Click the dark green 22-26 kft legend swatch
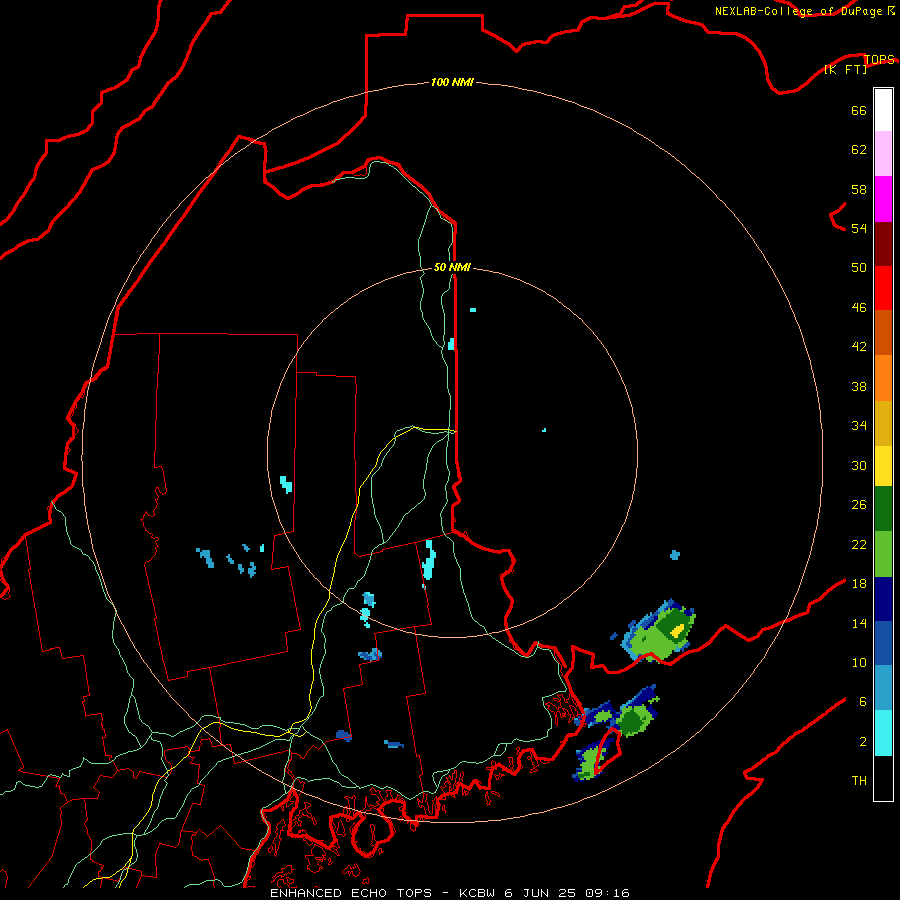Image resolution: width=900 pixels, height=900 pixels. tap(883, 509)
